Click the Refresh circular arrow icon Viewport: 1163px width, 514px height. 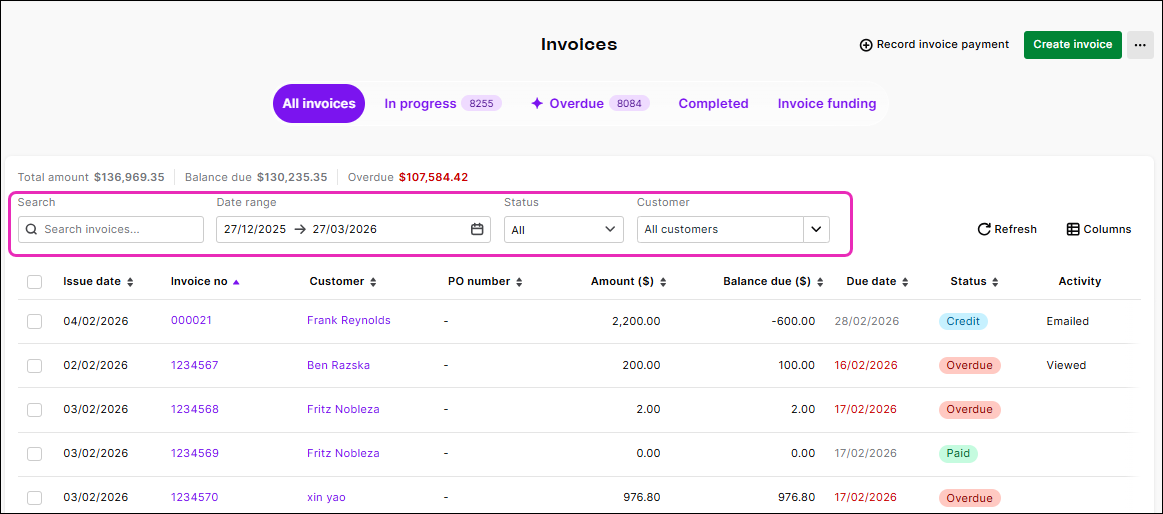984,229
